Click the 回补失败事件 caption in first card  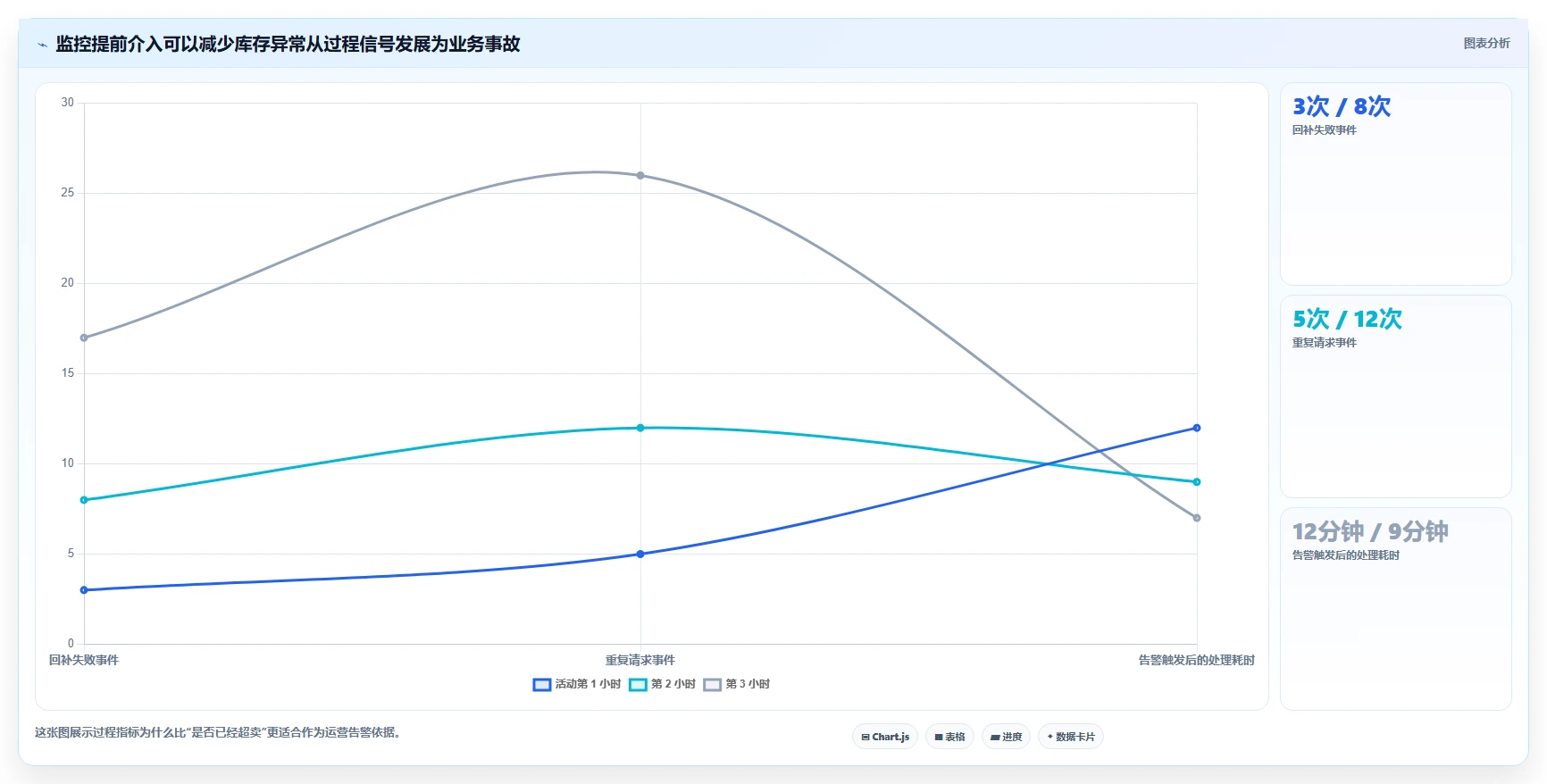(x=1325, y=130)
